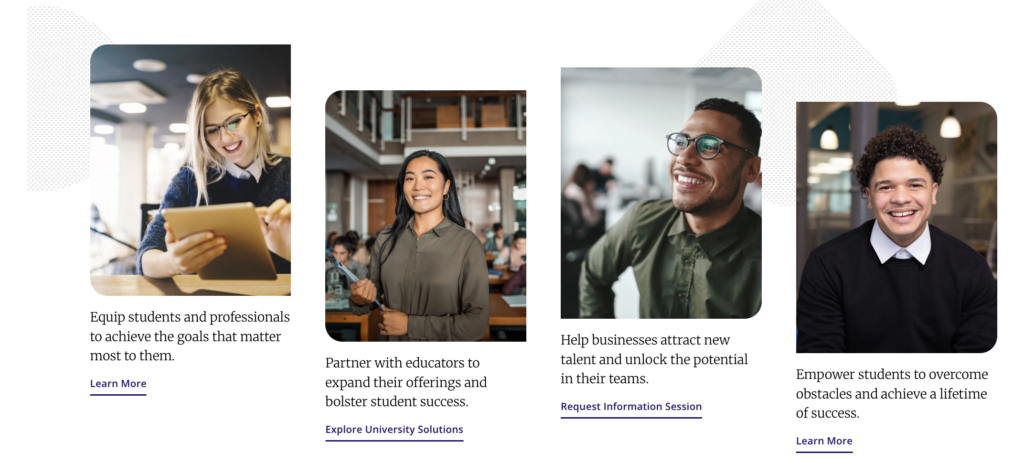Select the 'Help businesses attract new talent' text
1024x475 pixels.
pyautogui.click(x=654, y=359)
